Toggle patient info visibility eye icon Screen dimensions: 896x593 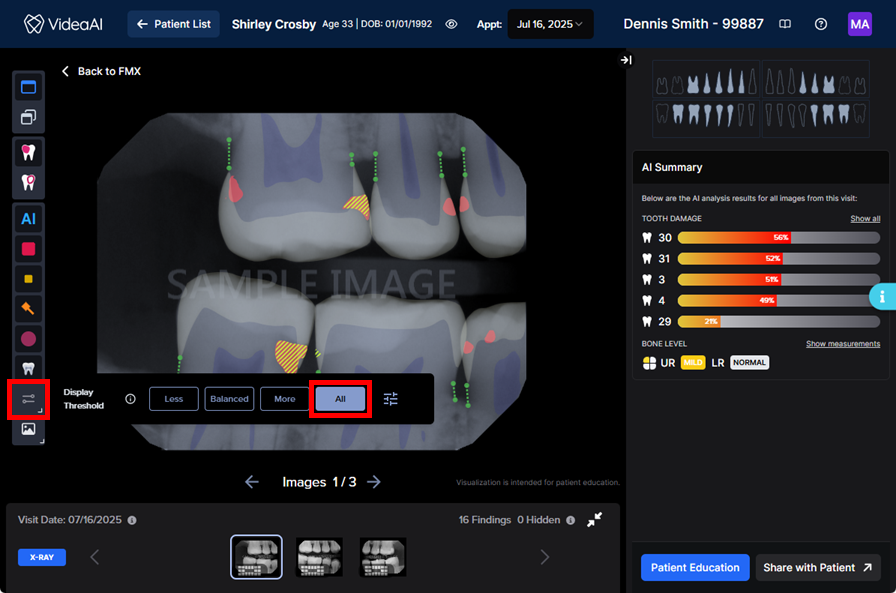pos(451,24)
